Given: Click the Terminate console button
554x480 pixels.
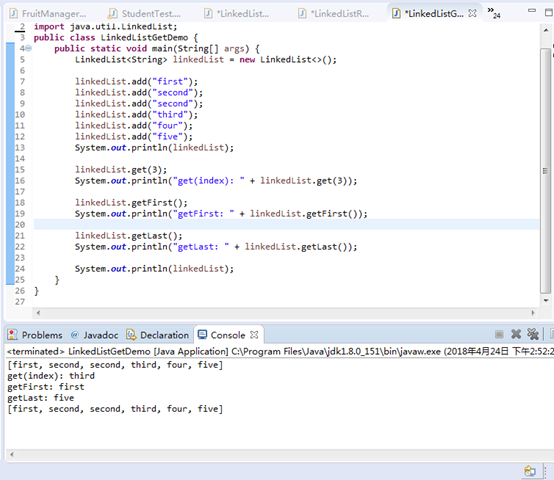Looking at the screenshot, I should (499, 334).
